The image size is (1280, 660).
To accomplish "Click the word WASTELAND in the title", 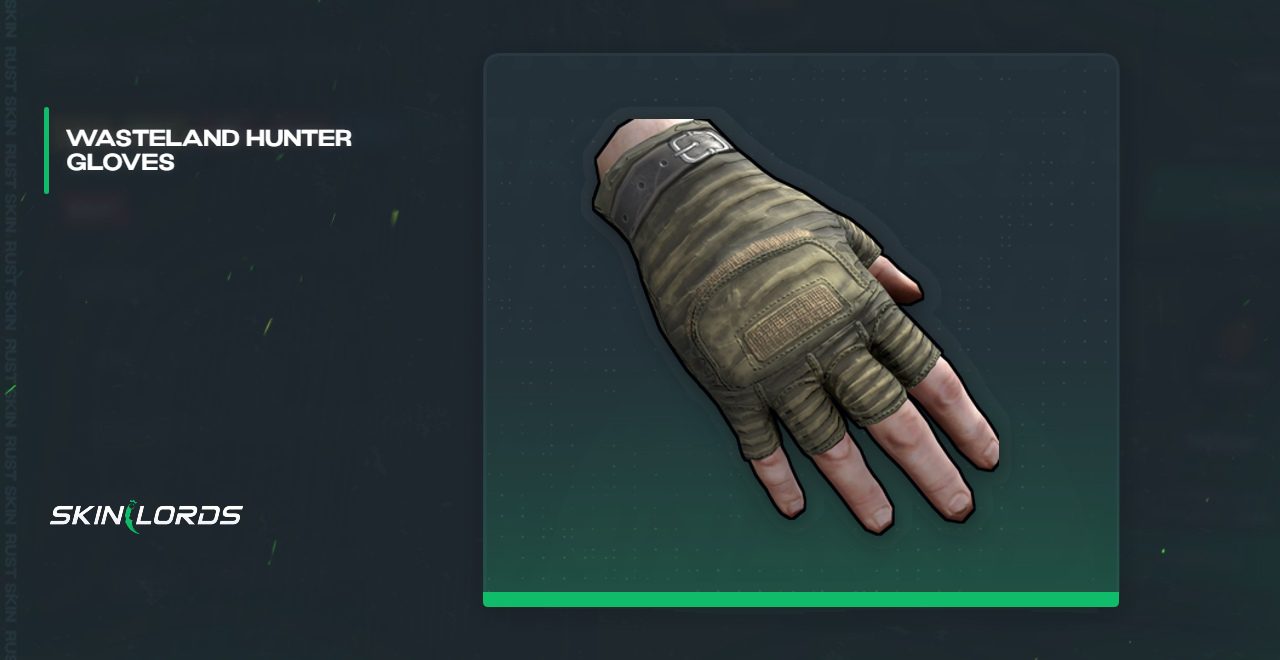I will point(138,138).
